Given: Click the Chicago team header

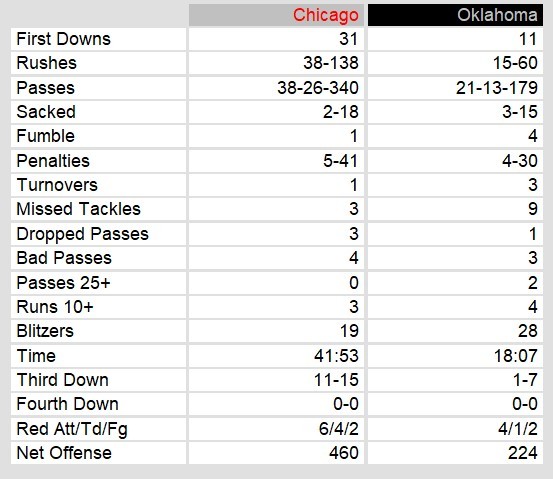Looking at the screenshot, I should pyautogui.click(x=325, y=15).
